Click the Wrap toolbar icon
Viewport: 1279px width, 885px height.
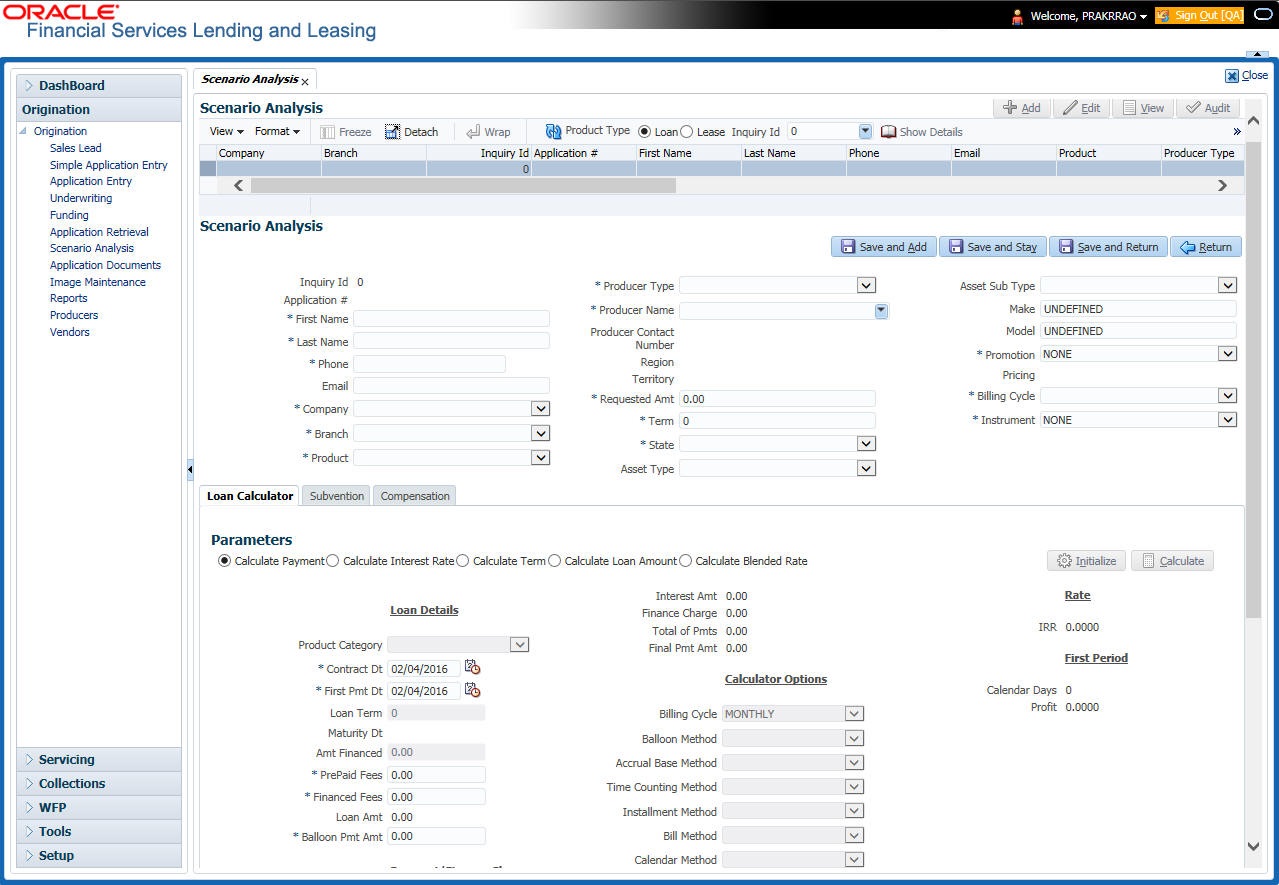[x=473, y=132]
